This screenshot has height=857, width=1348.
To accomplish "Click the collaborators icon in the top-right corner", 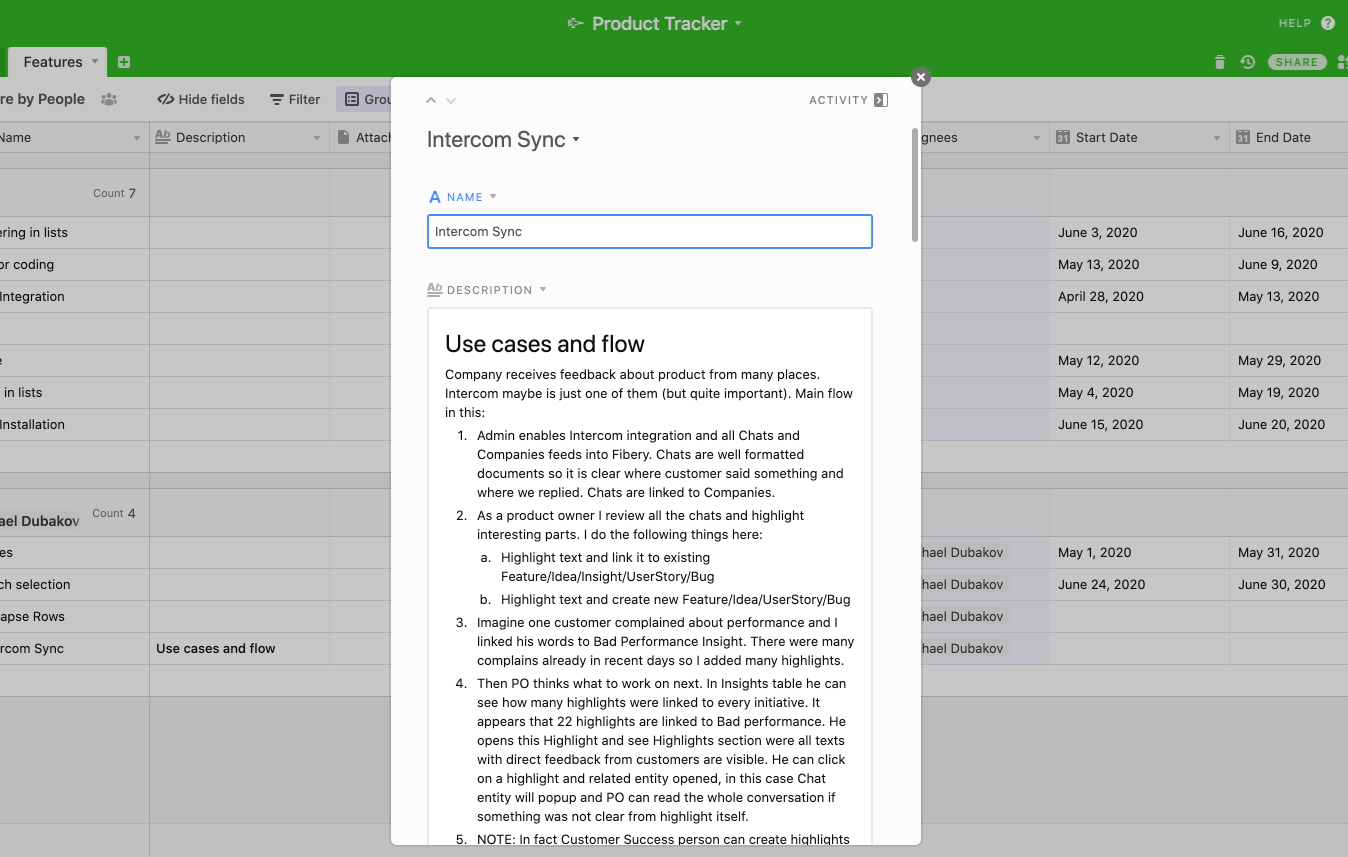I will pyautogui.click(x=1341, y=61).
